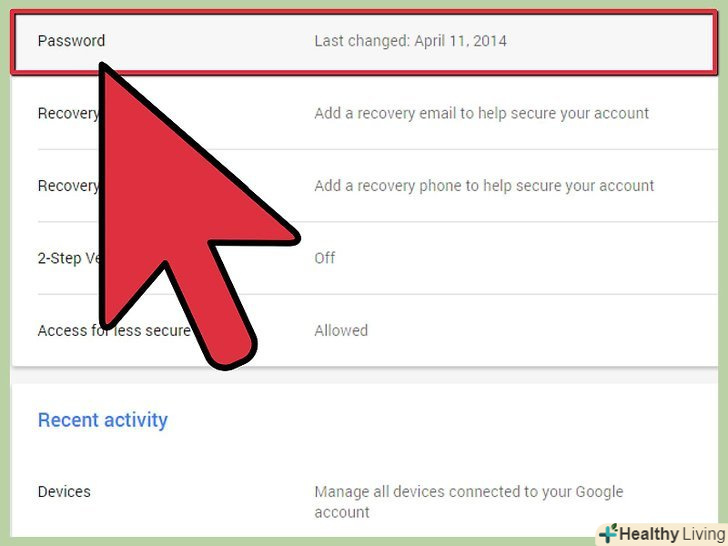Click the Healthy Living leaf-cross logo icon
This screenshot has width=728, height=546.
click(x=609, y=533)
